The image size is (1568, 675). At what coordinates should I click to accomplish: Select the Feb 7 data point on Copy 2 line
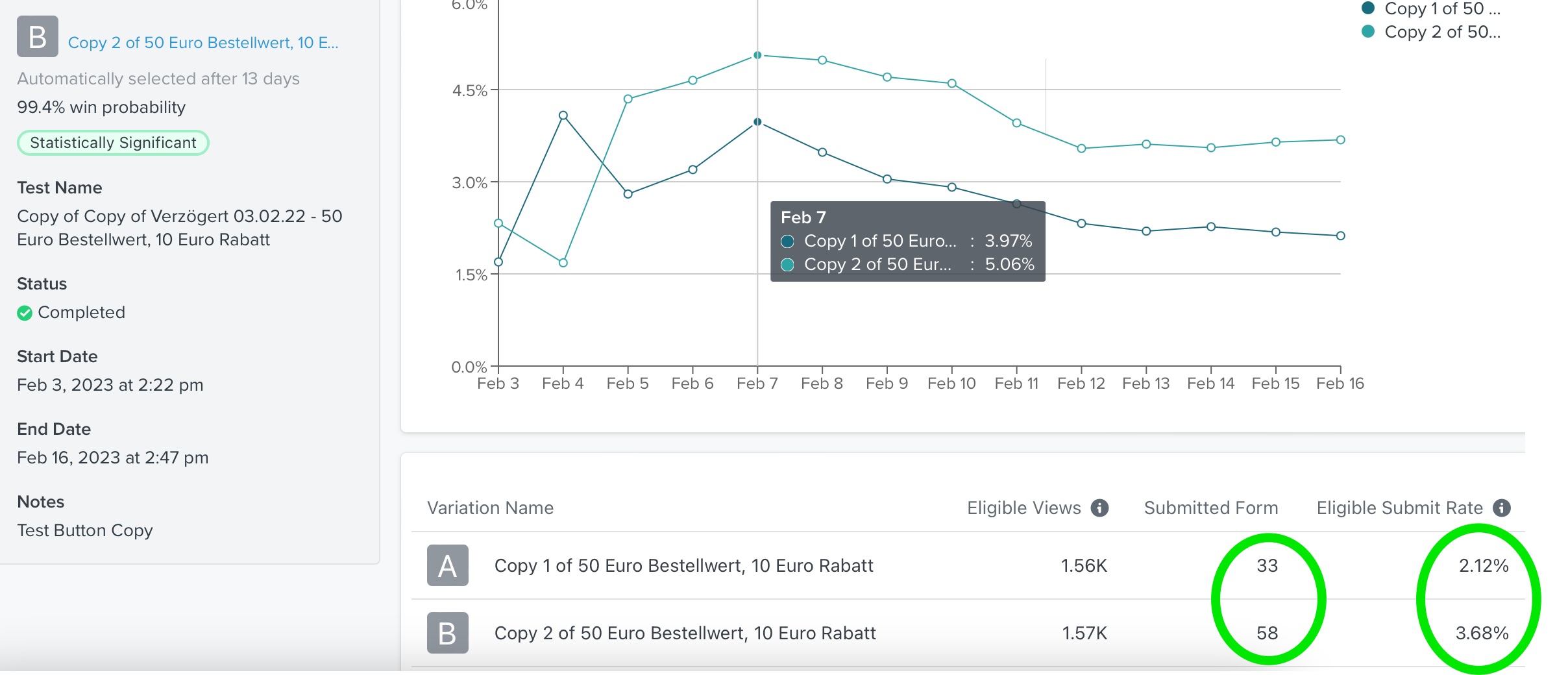pos(757,55)
